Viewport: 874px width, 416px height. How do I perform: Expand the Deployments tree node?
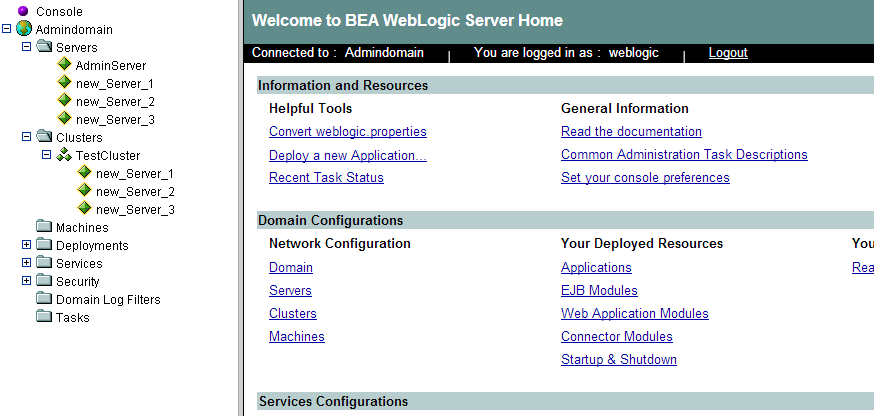[x=27, y=245]
